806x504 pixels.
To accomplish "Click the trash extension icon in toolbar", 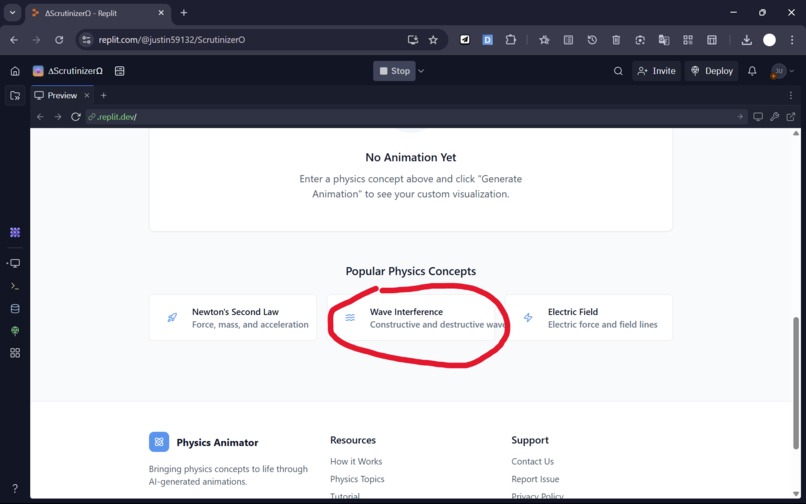I will 616,40.
